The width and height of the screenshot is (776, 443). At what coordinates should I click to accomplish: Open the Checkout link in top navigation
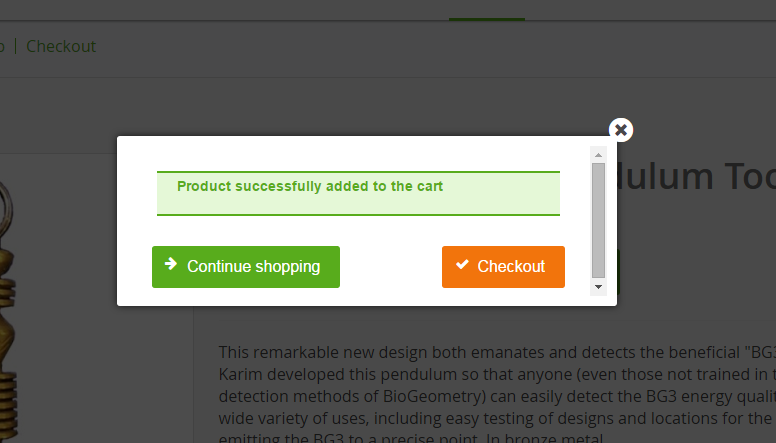coord(61,46)
